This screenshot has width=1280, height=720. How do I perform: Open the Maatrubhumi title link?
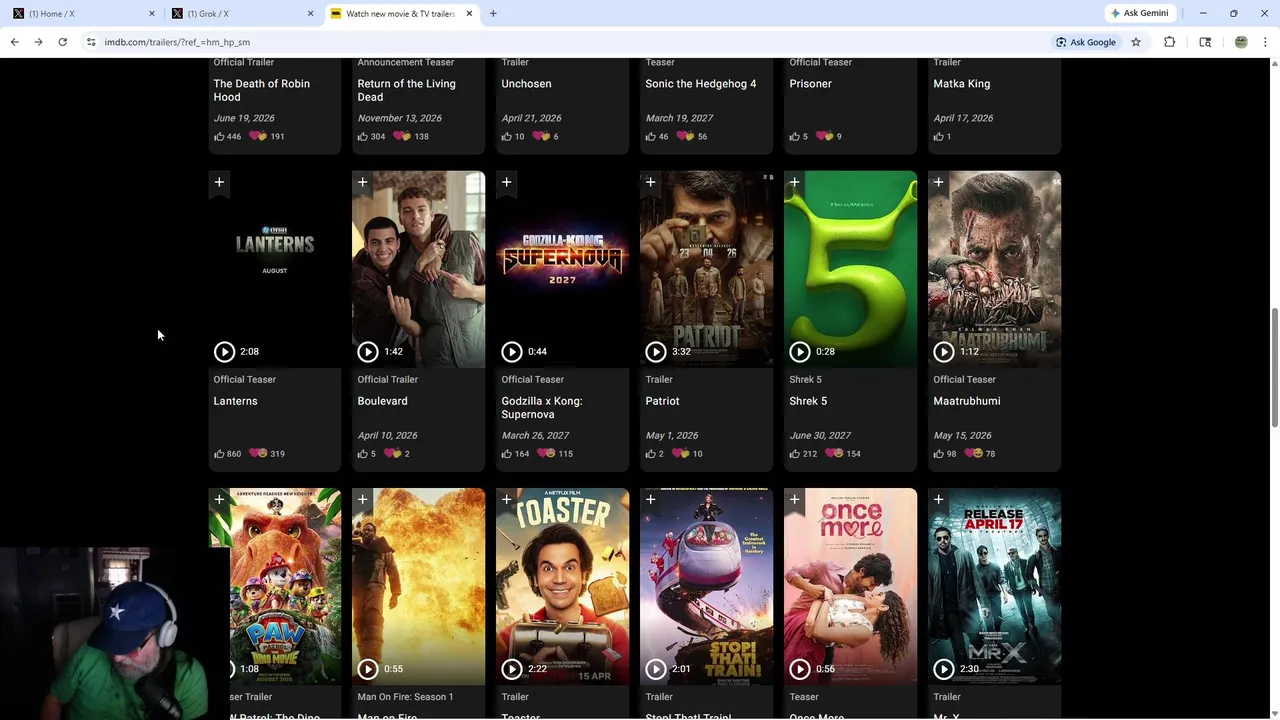click(x=966, y=401)
